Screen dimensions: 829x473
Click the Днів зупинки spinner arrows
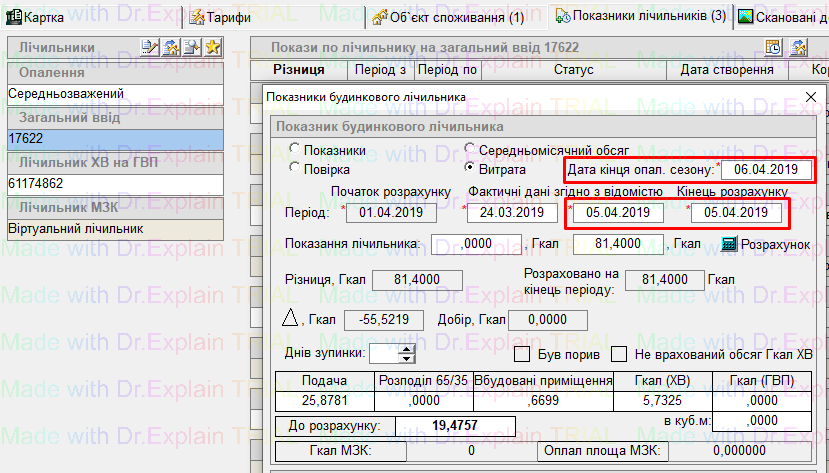coord(406,353)
